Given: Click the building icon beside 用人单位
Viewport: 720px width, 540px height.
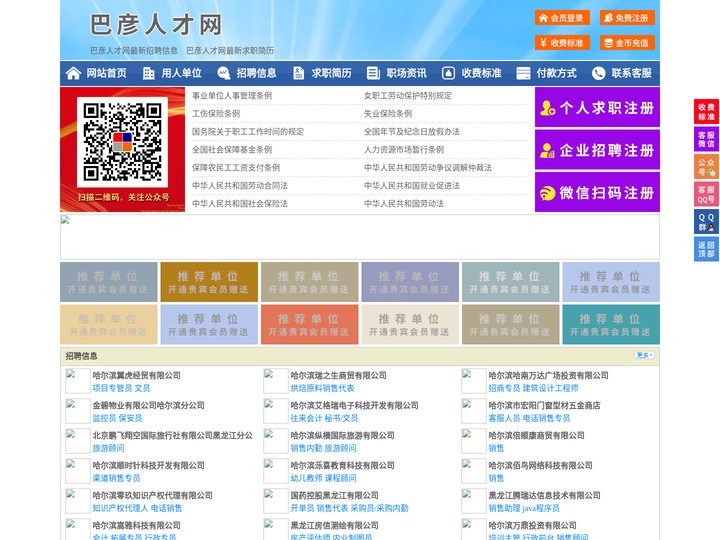Looking at the screenshot, I should (148, 73).
